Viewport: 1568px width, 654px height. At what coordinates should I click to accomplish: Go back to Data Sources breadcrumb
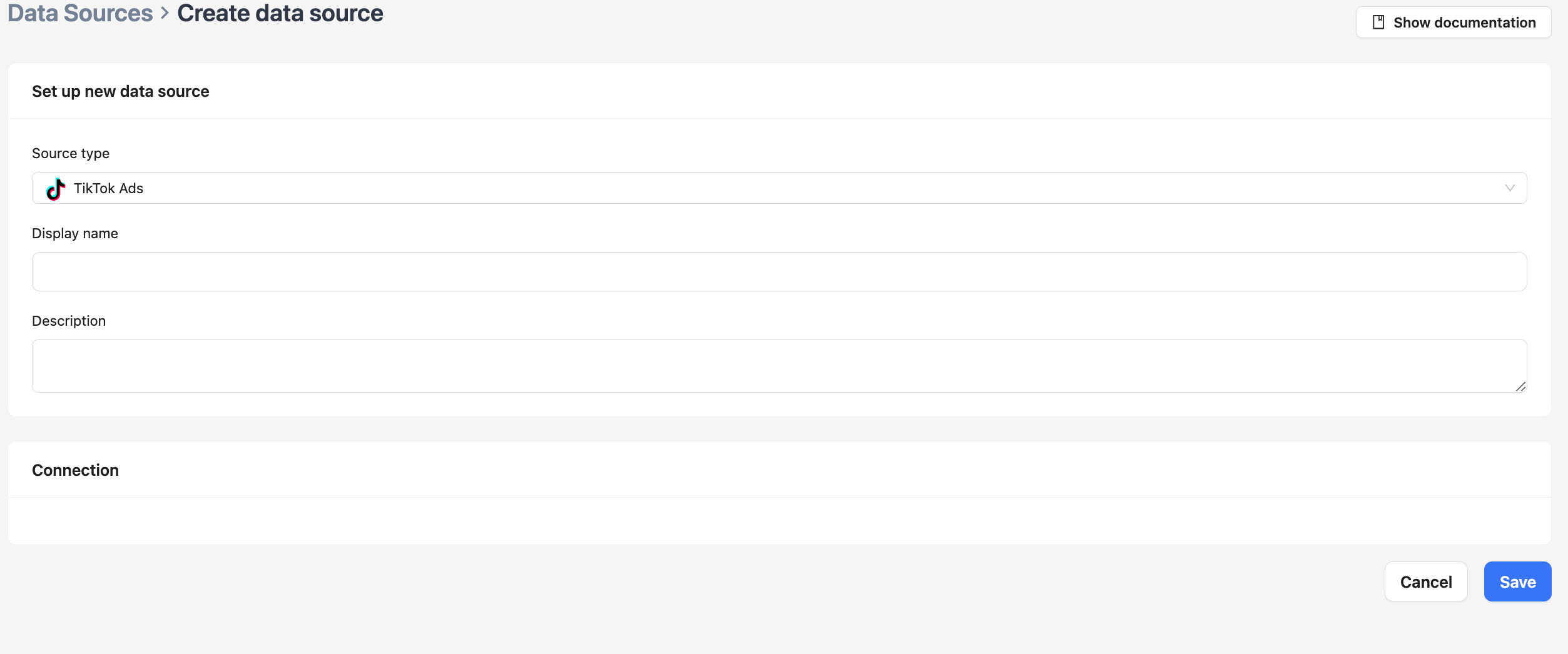click(80, 13)
